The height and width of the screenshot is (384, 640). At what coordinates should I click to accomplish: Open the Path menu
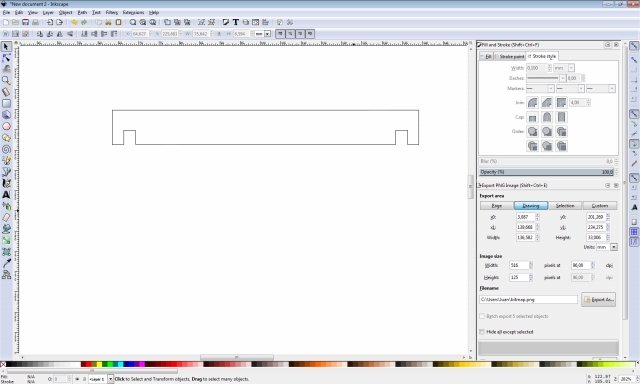pos(82,13)
